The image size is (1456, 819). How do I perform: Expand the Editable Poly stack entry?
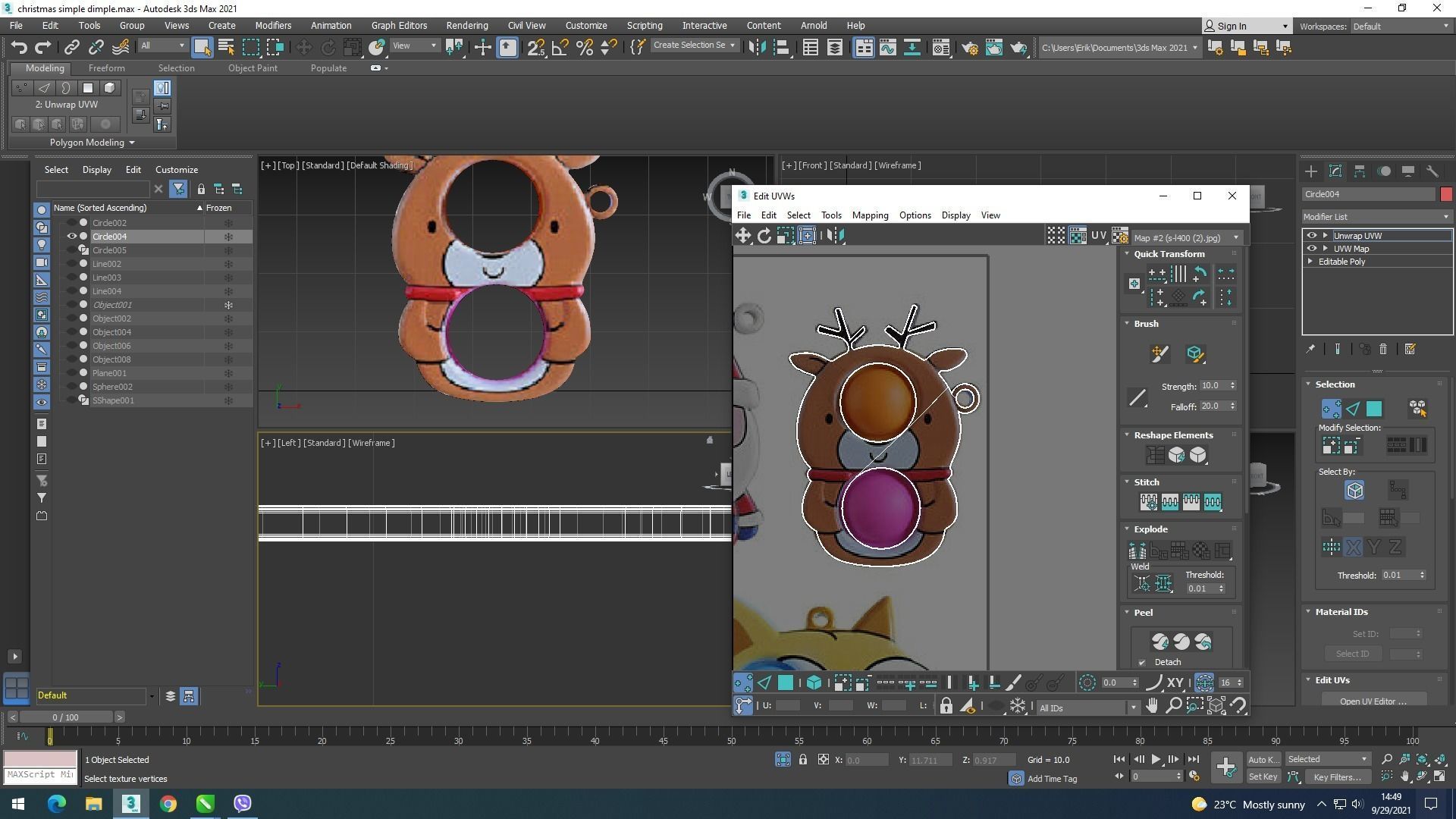(x=1311, y=262)
